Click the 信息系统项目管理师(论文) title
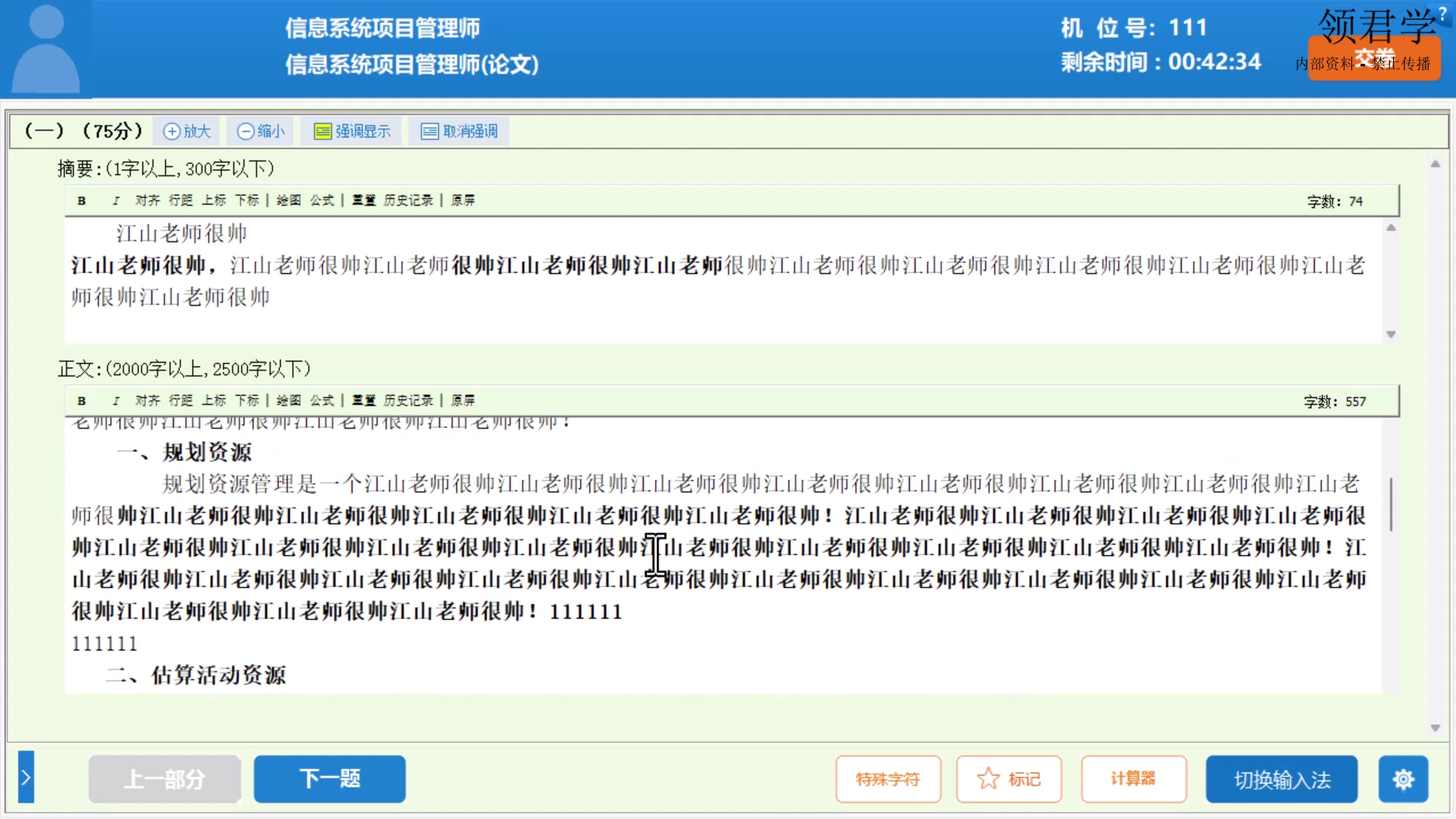Screen dimensions: 1456x819 pos(412,64)
